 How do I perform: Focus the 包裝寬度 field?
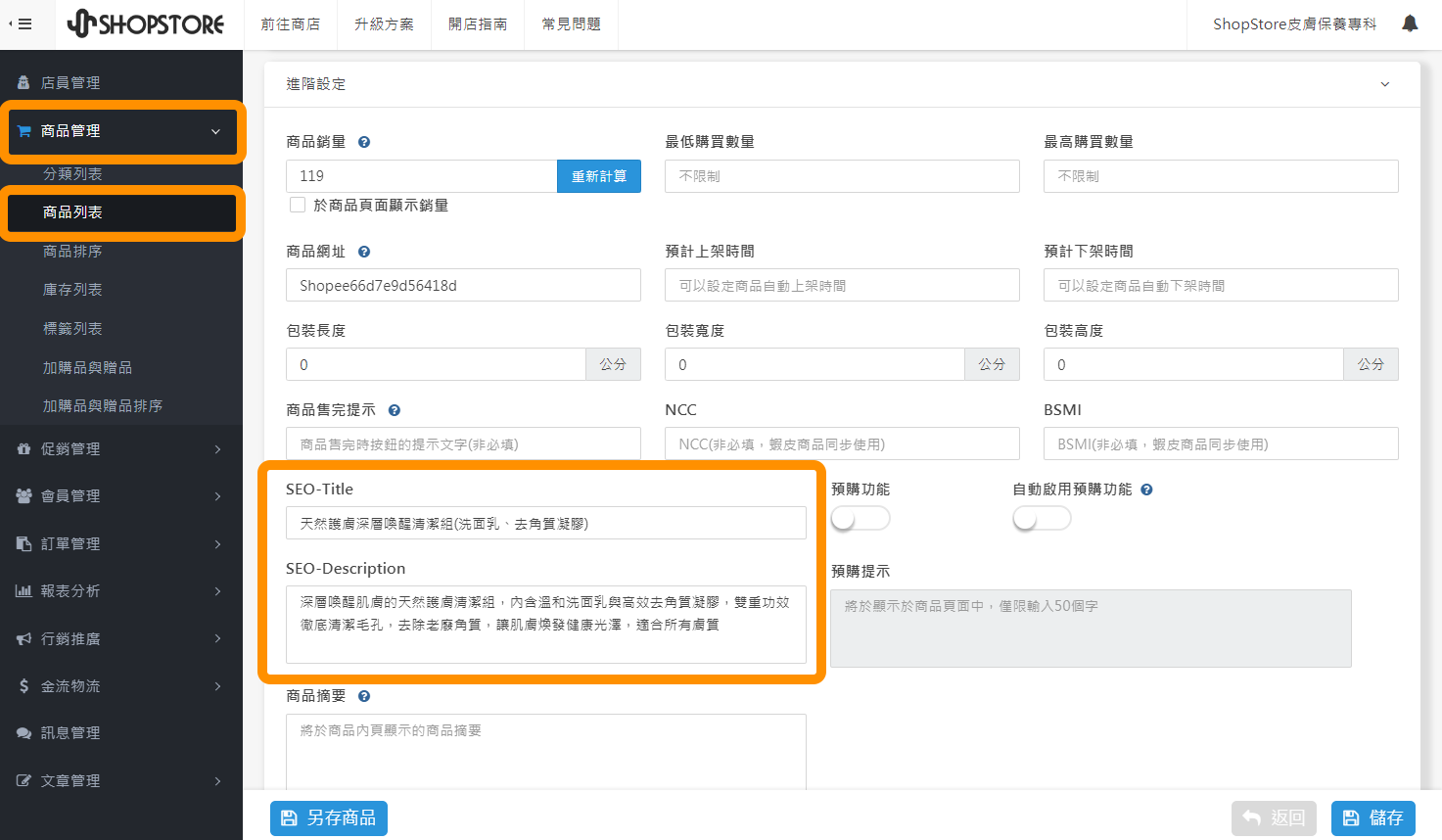tap(814, 365)
